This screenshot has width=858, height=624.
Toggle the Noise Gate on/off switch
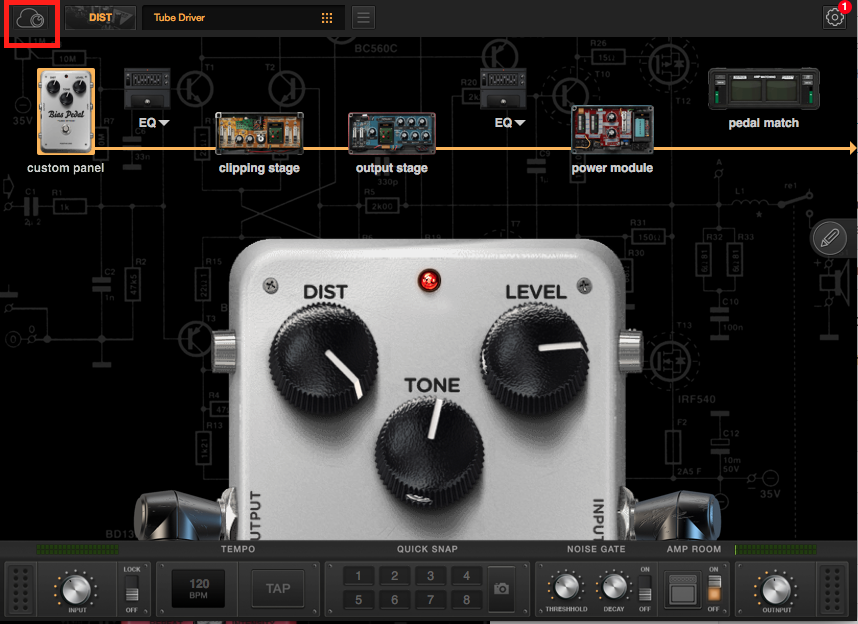point(644,588)
